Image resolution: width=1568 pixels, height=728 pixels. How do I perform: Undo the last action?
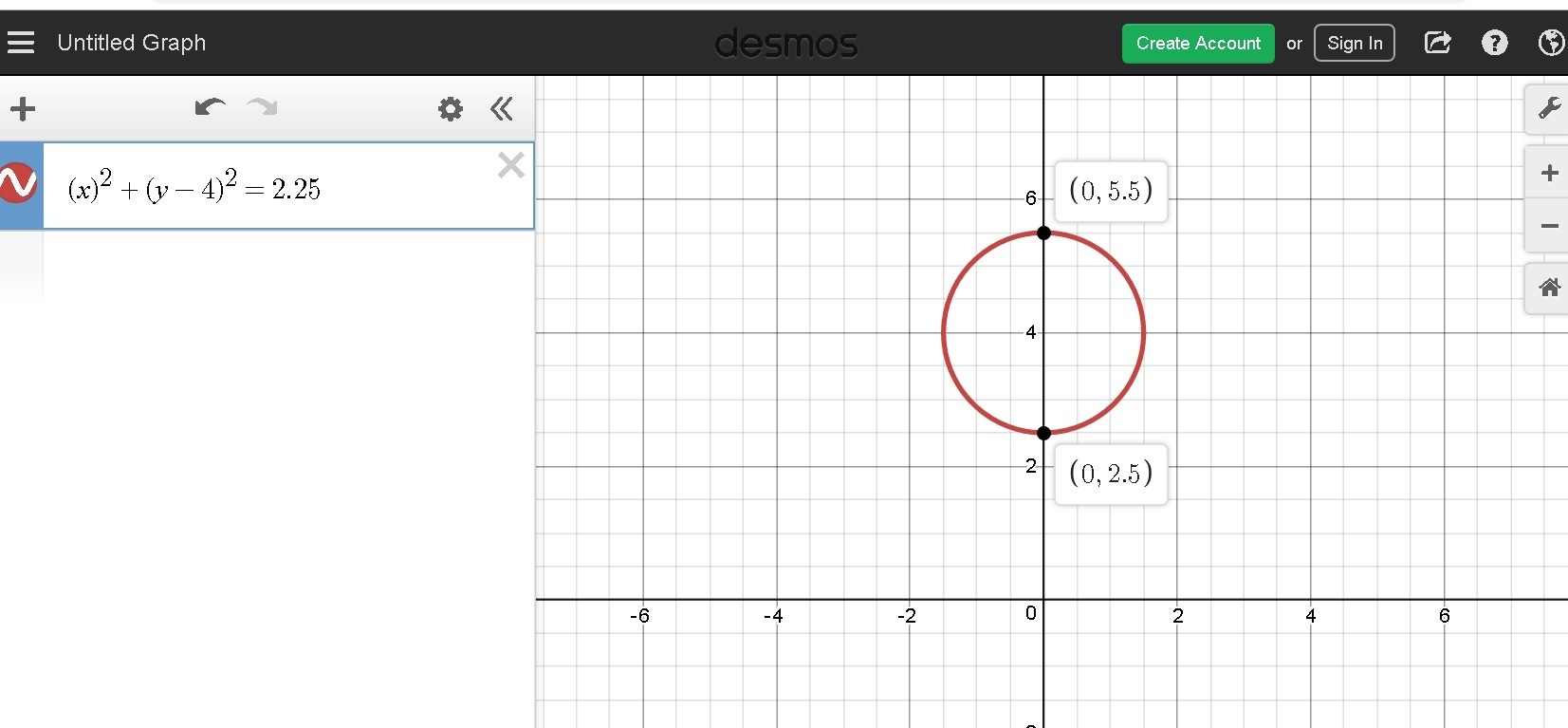point(210,107)
